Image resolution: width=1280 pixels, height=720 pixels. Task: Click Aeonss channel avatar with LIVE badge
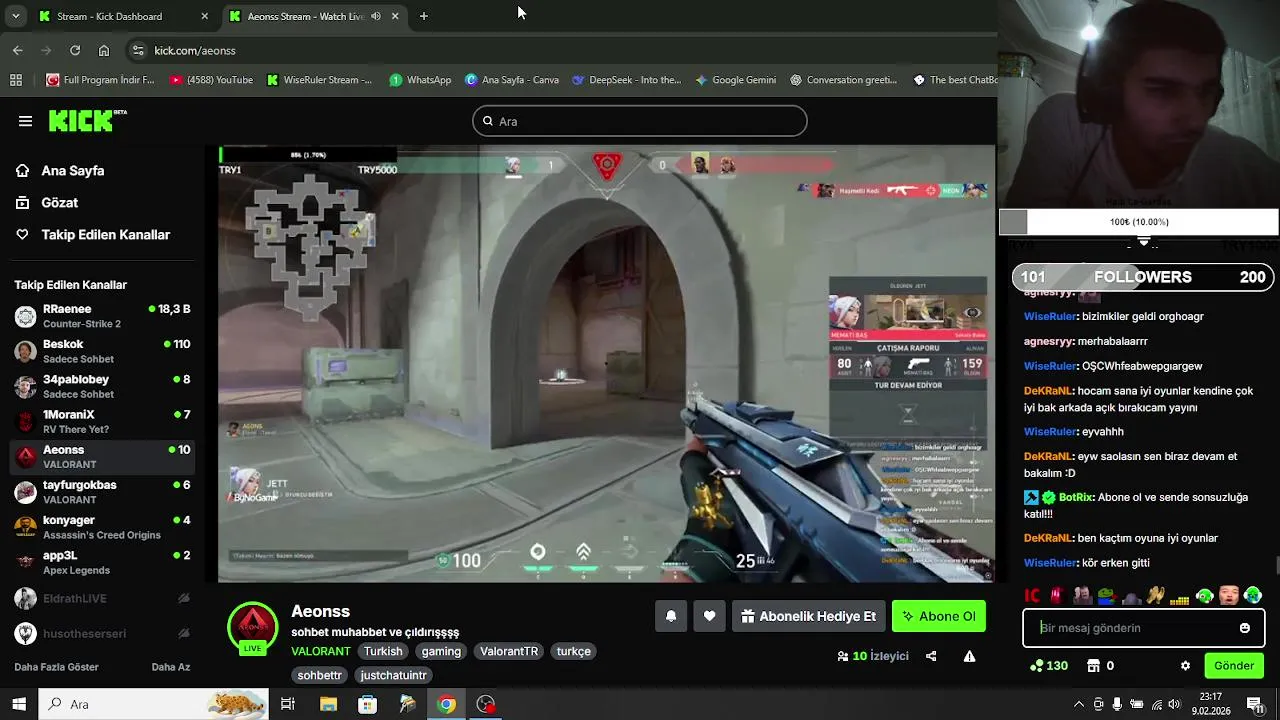(x=252, y=629)
